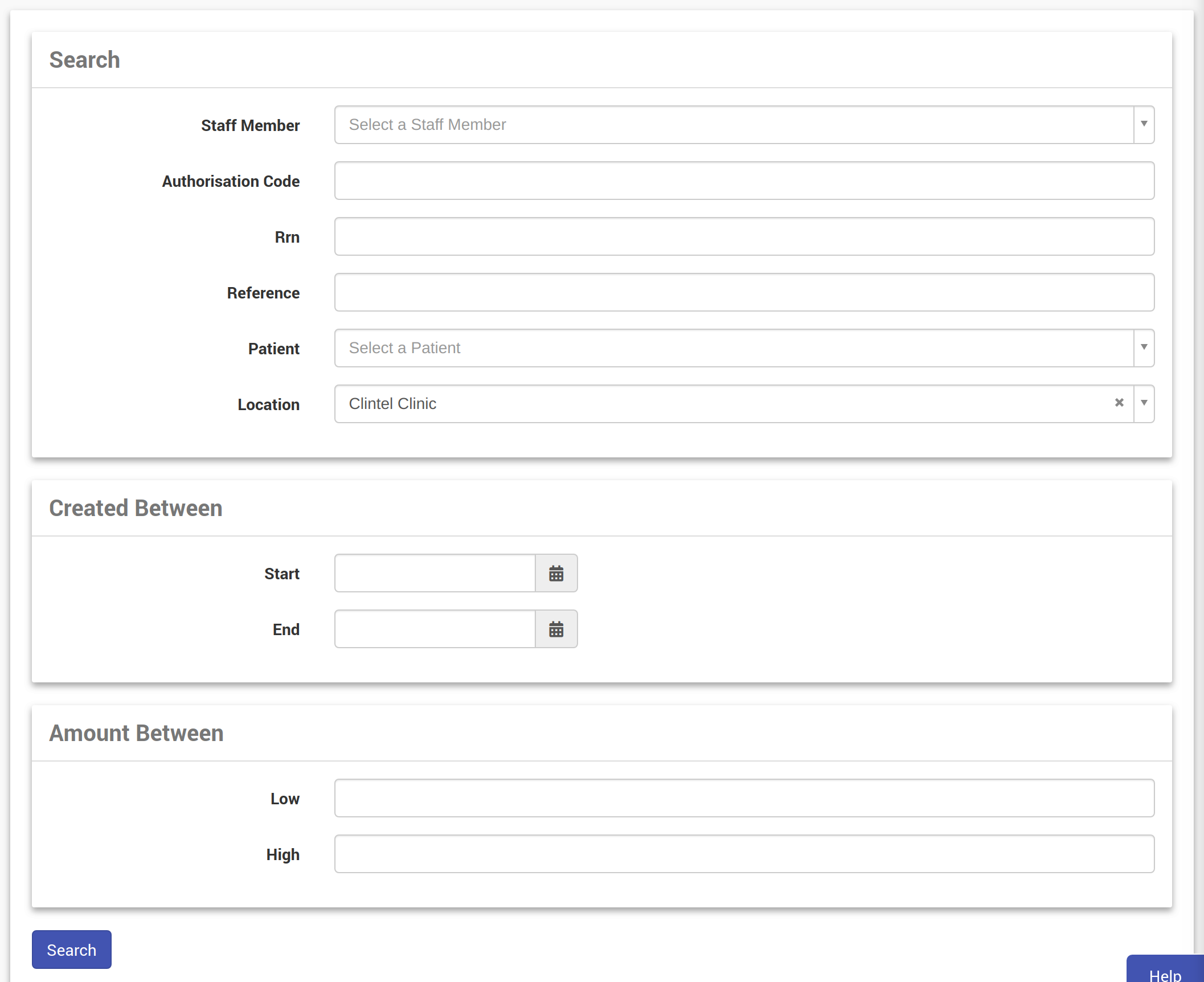Clear the Clintel Clinic location selection
This screenshot has width=1204, height=982.
(1119, 403)
